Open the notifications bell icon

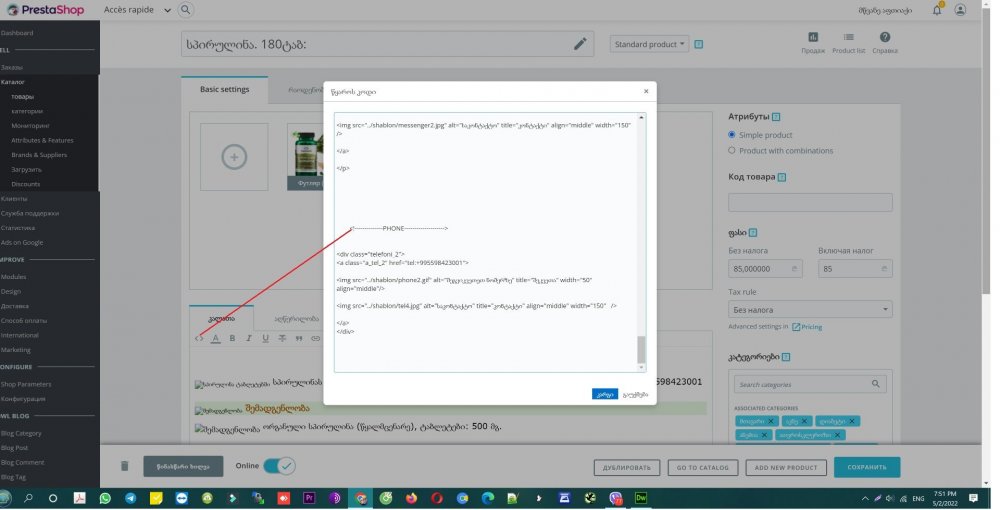(x=937, y=10)
